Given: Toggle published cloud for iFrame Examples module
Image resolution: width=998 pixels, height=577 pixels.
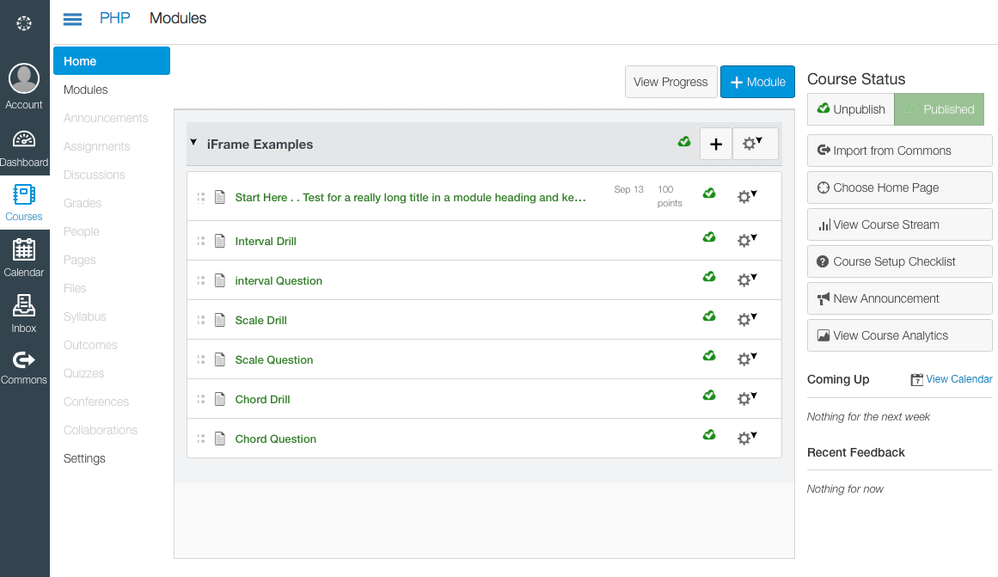Looking at the screenshot, I should pos(684,143).
